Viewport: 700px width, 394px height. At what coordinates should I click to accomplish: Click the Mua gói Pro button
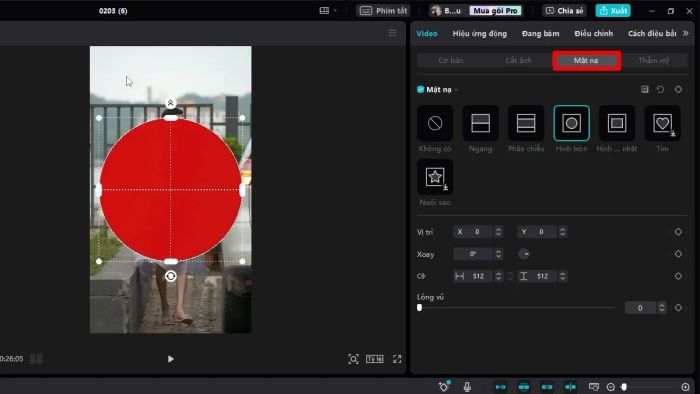495,10
